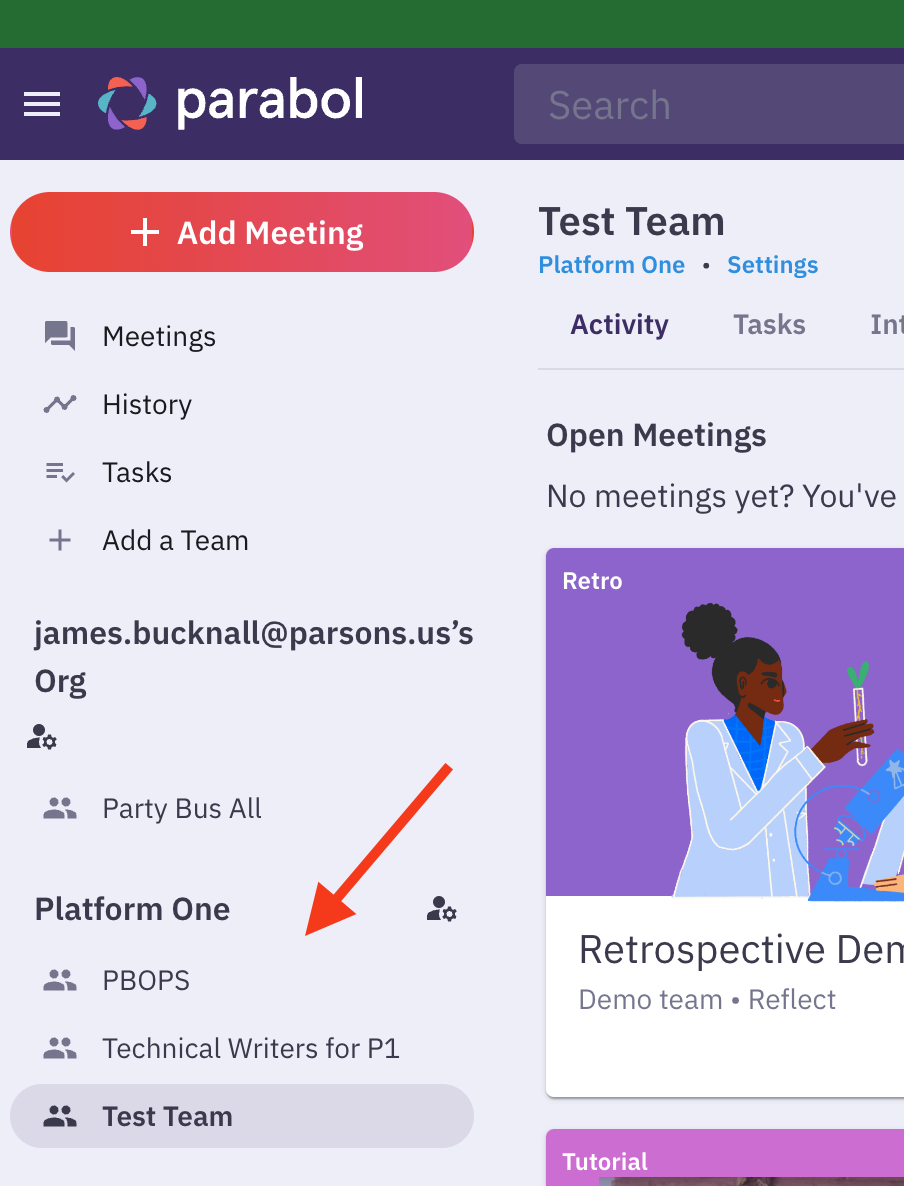Screen dimensions: 904x1186
Task: Open the team Settings link
Action: point(772,265)
